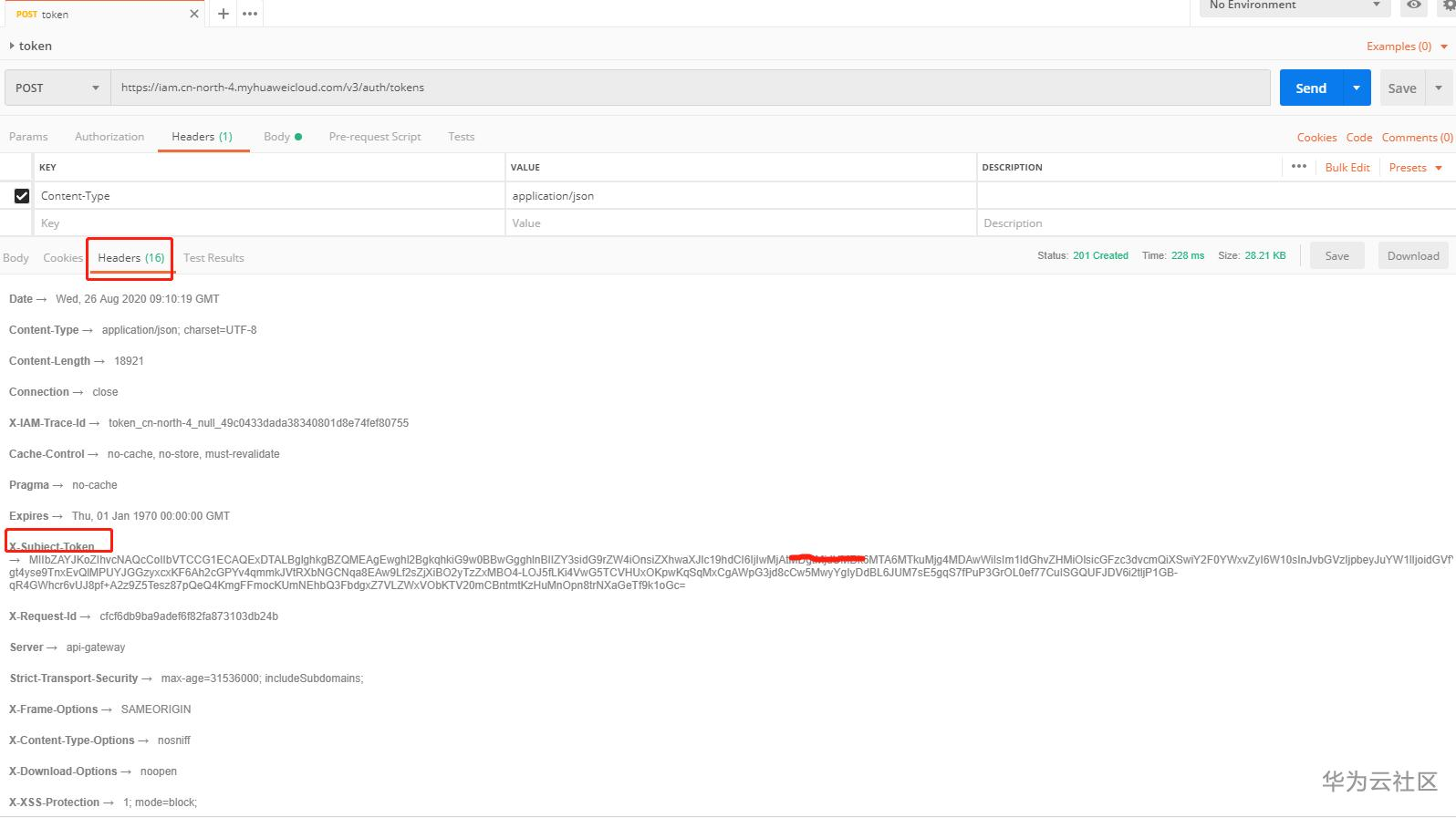Send the request with Send button
This screenshot has width=1456, height=818.
(x=1311, y=88)
